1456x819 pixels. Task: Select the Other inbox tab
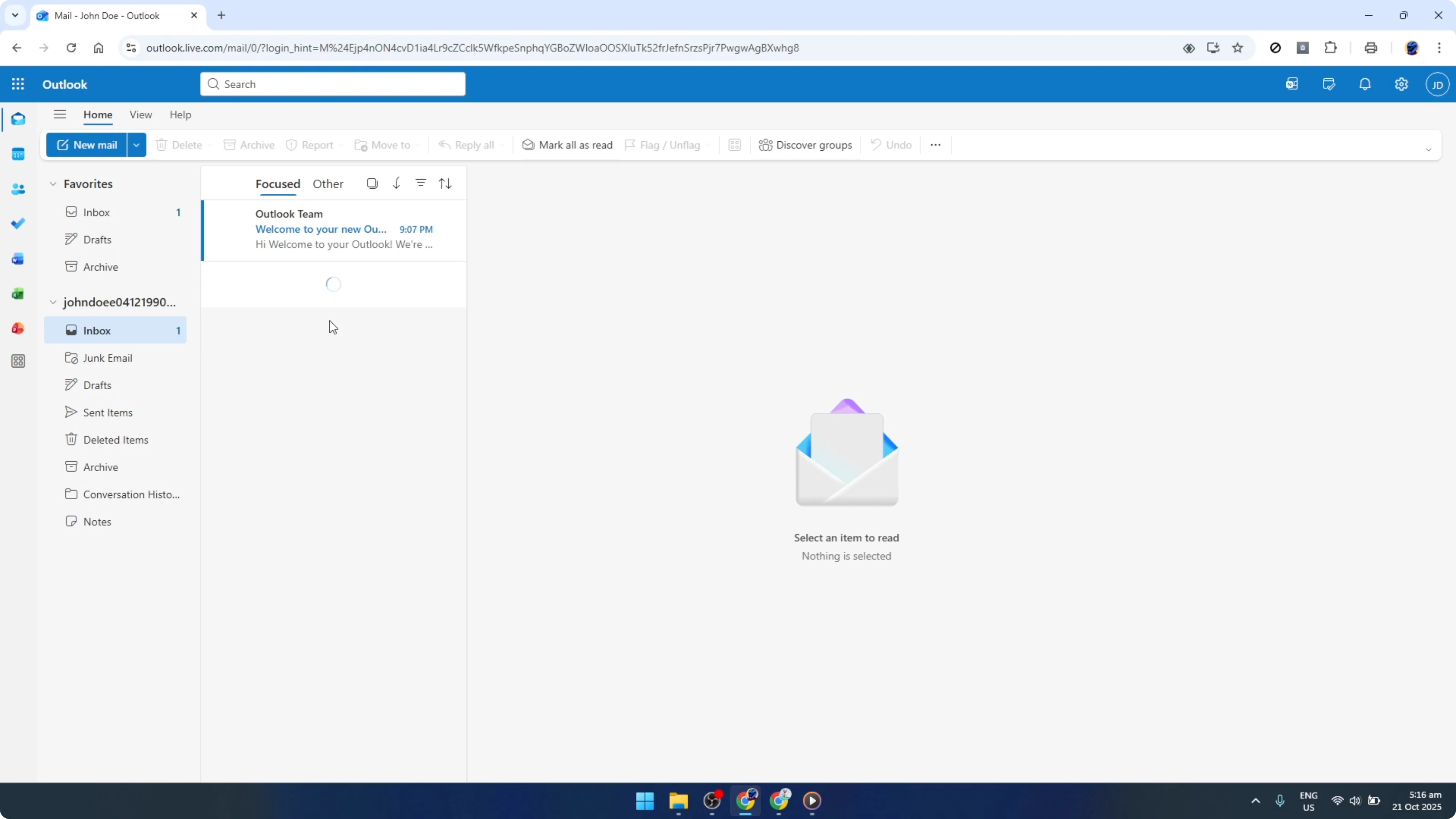(x=328, y=184)
